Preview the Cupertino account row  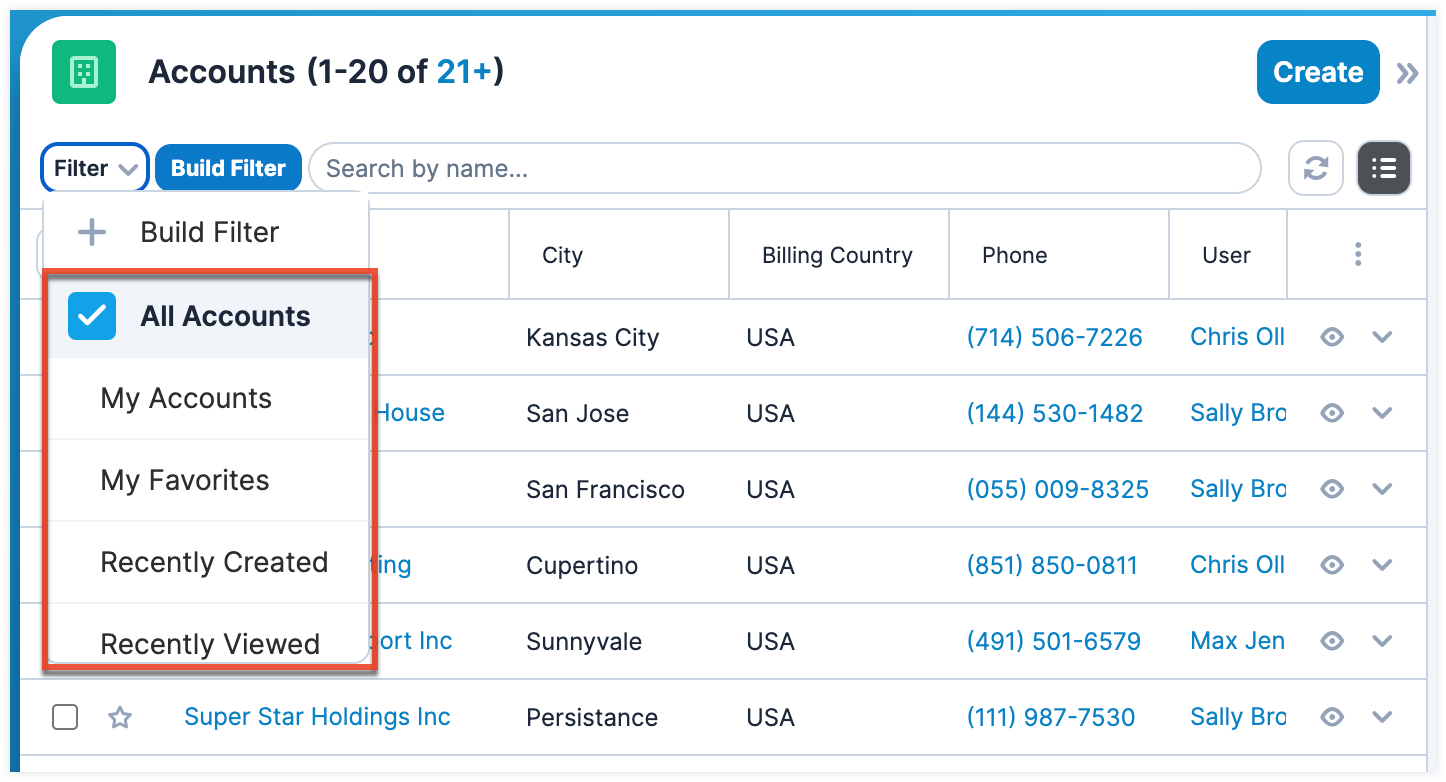pyautogui.click(x=1332, y=565)
